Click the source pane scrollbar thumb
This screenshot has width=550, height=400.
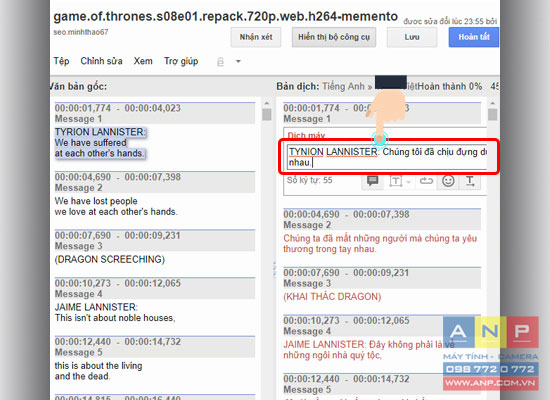267,114
